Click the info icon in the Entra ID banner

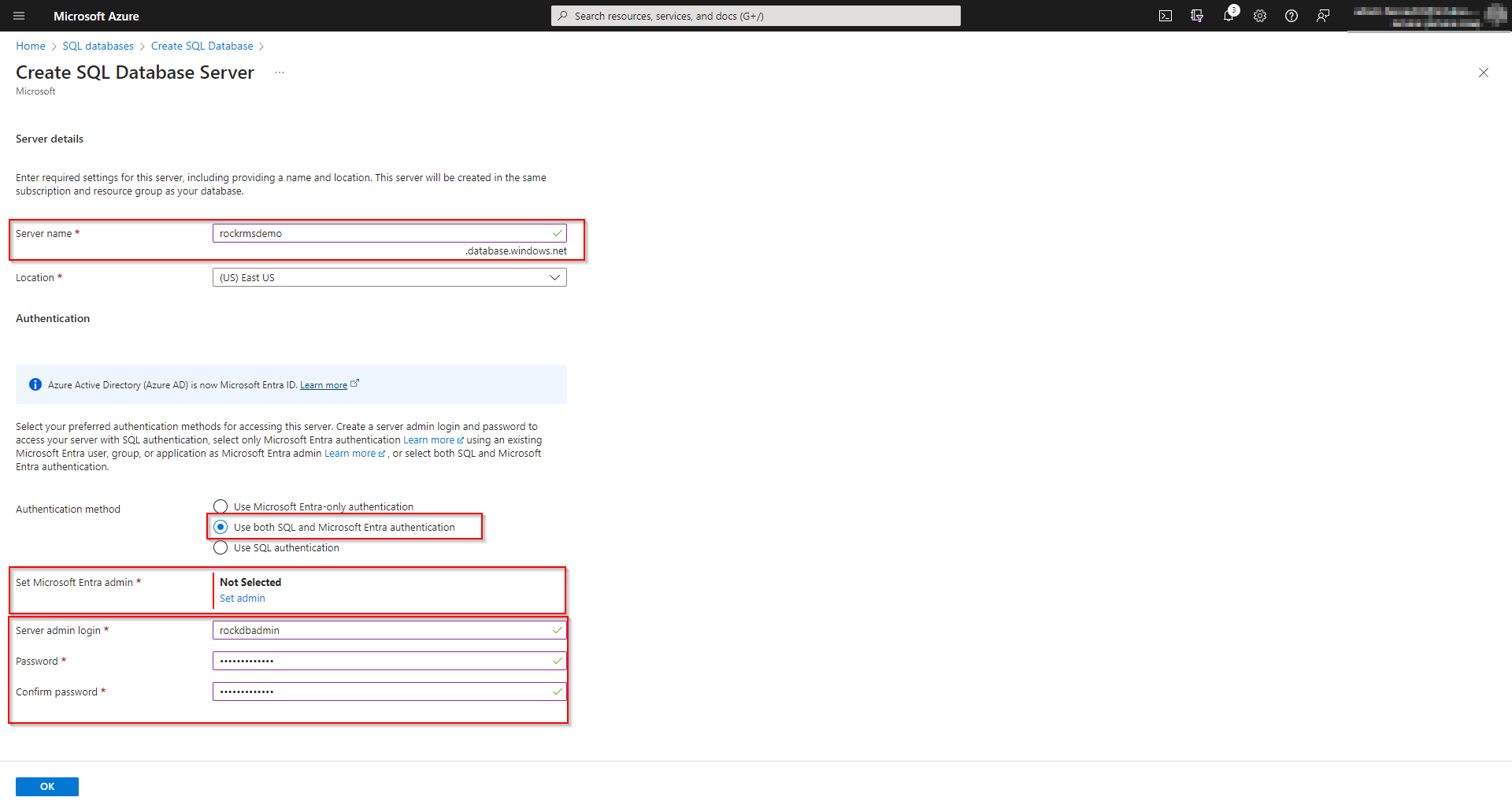35,384
